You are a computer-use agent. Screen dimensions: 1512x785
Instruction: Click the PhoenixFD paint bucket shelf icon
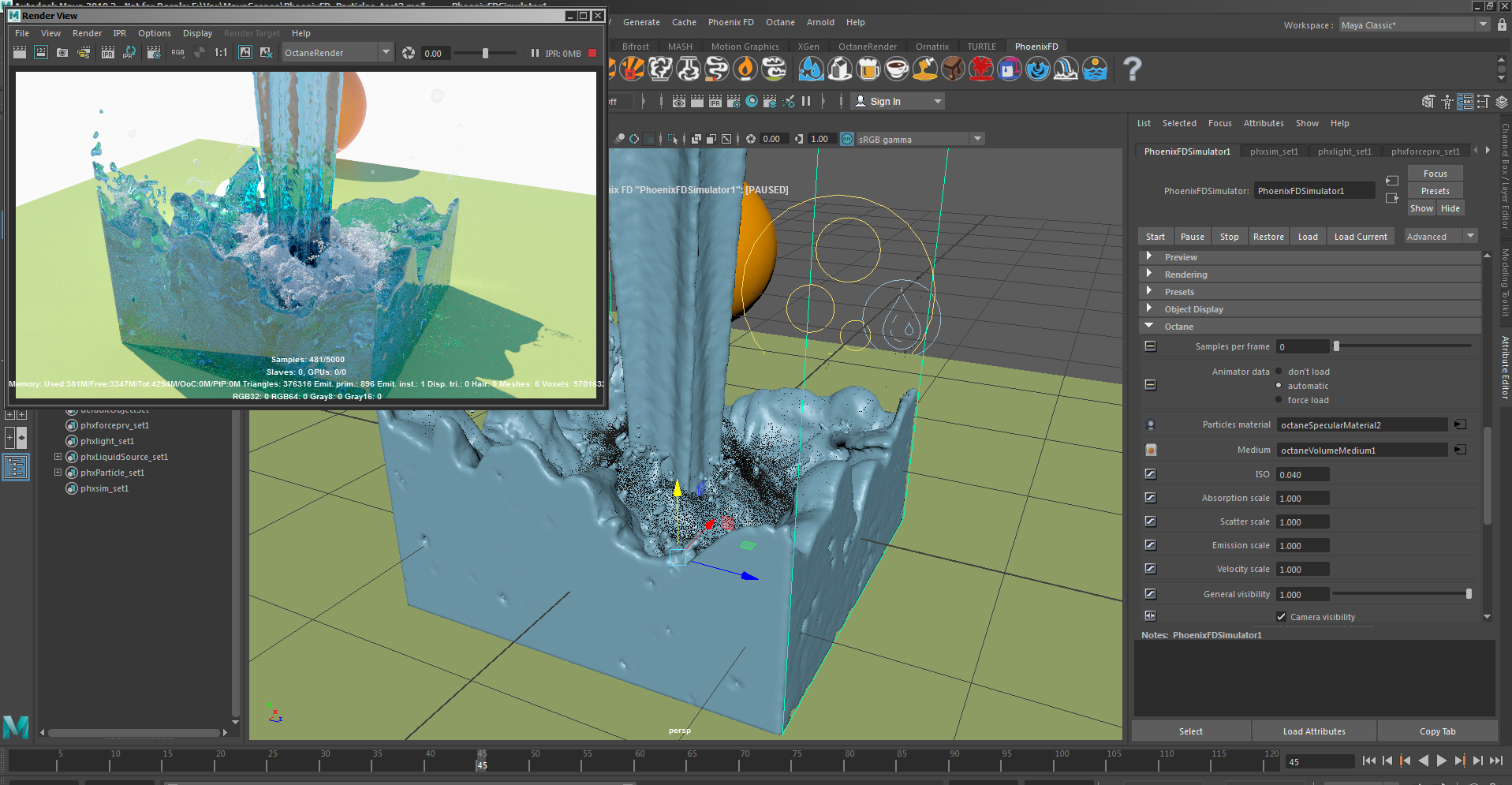[x=1010, y=69]
